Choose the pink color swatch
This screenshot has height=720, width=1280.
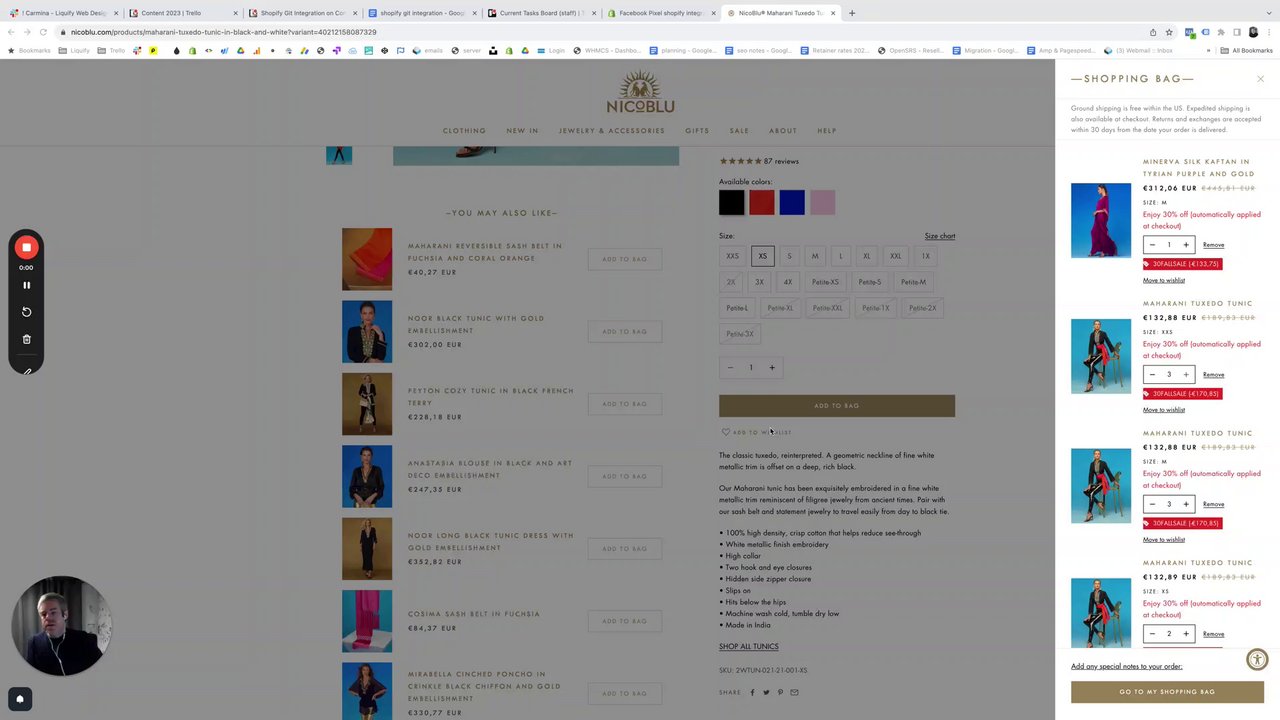[x=822, y=203]
